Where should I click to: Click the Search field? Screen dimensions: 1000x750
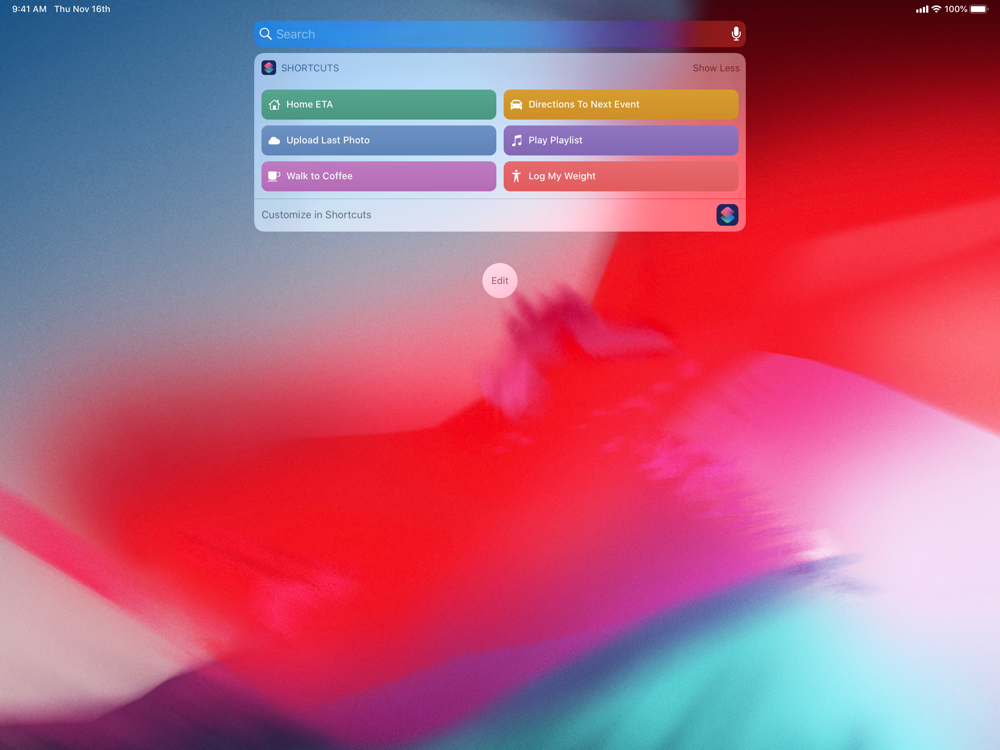pos(499,34)
